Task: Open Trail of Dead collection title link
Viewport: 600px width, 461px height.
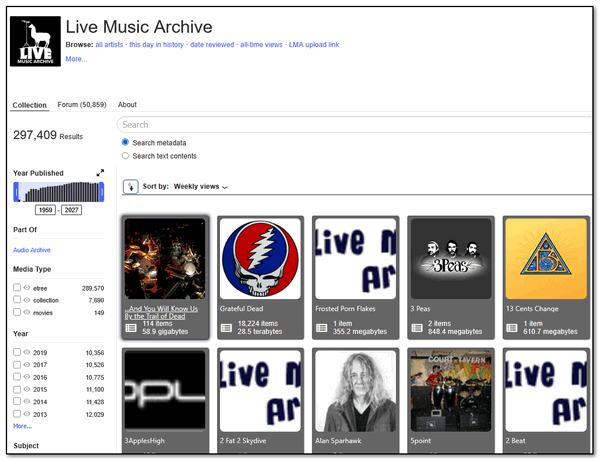Action: point(161,312)
